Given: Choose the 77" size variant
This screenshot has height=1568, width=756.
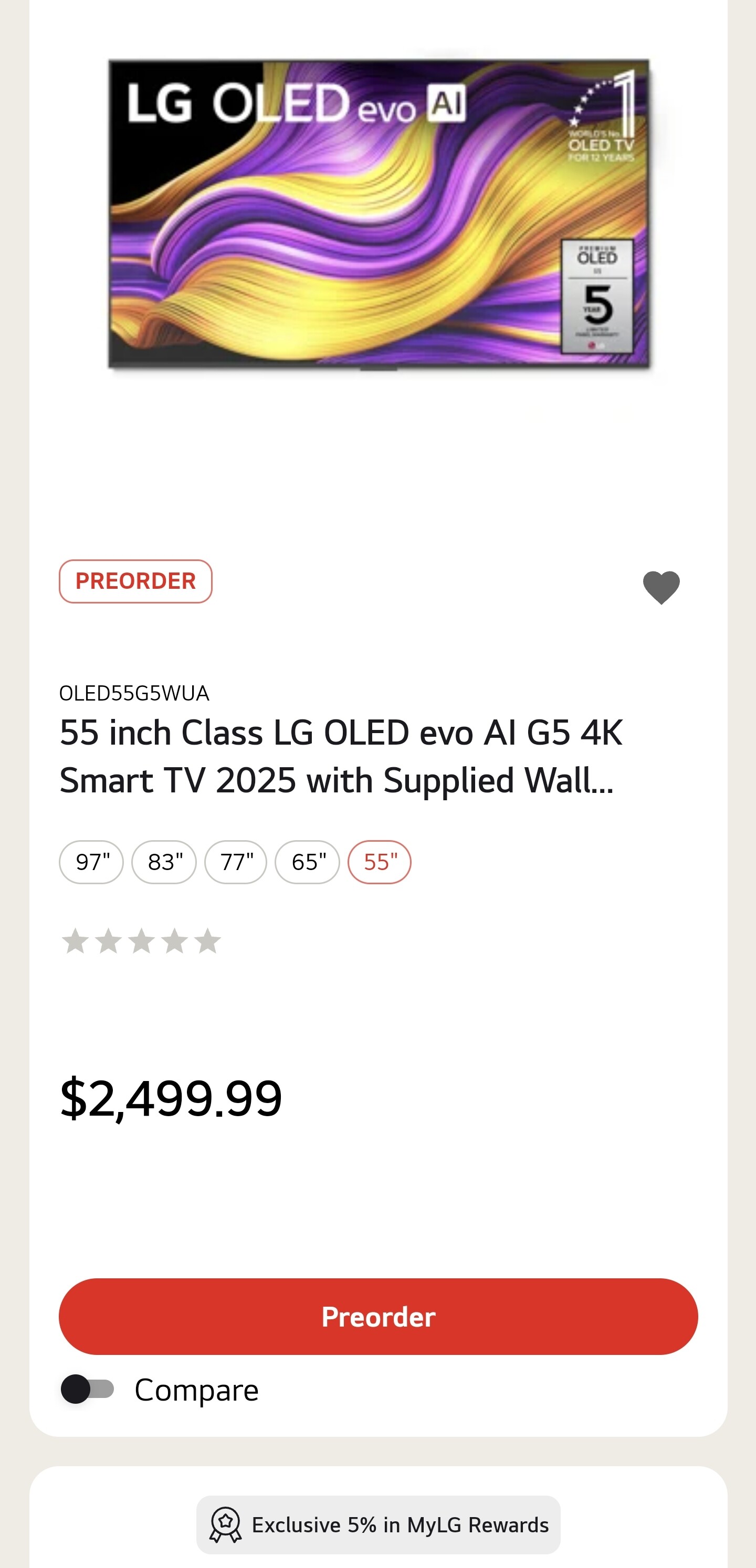Looking at the screenshot, I should [236, 862].
